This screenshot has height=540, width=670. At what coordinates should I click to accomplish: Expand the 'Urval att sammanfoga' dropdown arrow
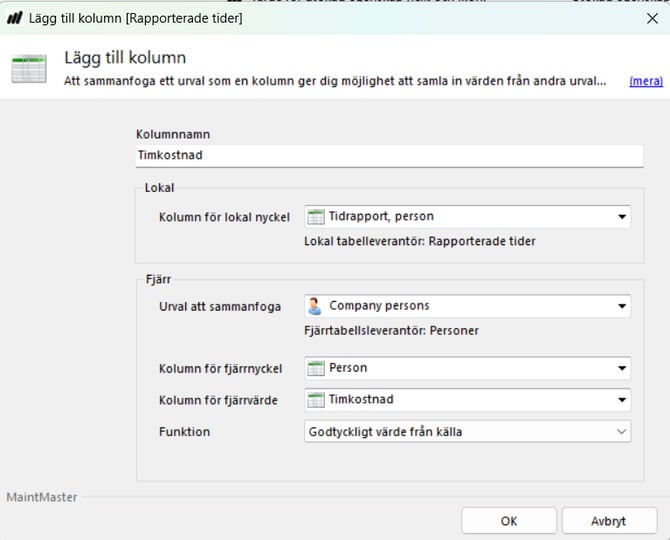[x=621, y=306]
